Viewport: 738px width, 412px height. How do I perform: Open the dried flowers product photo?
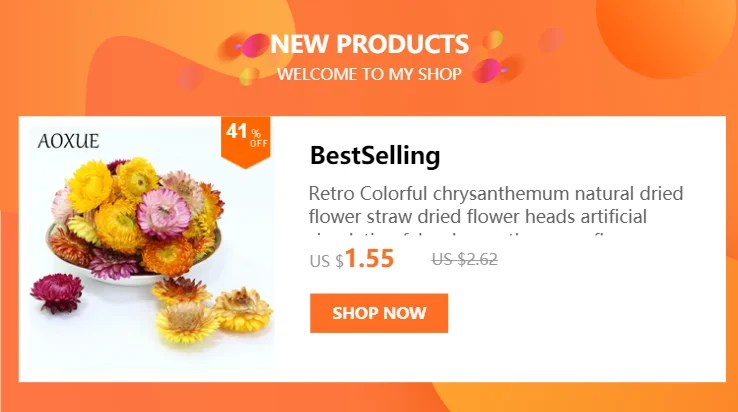tap(151, 249)
